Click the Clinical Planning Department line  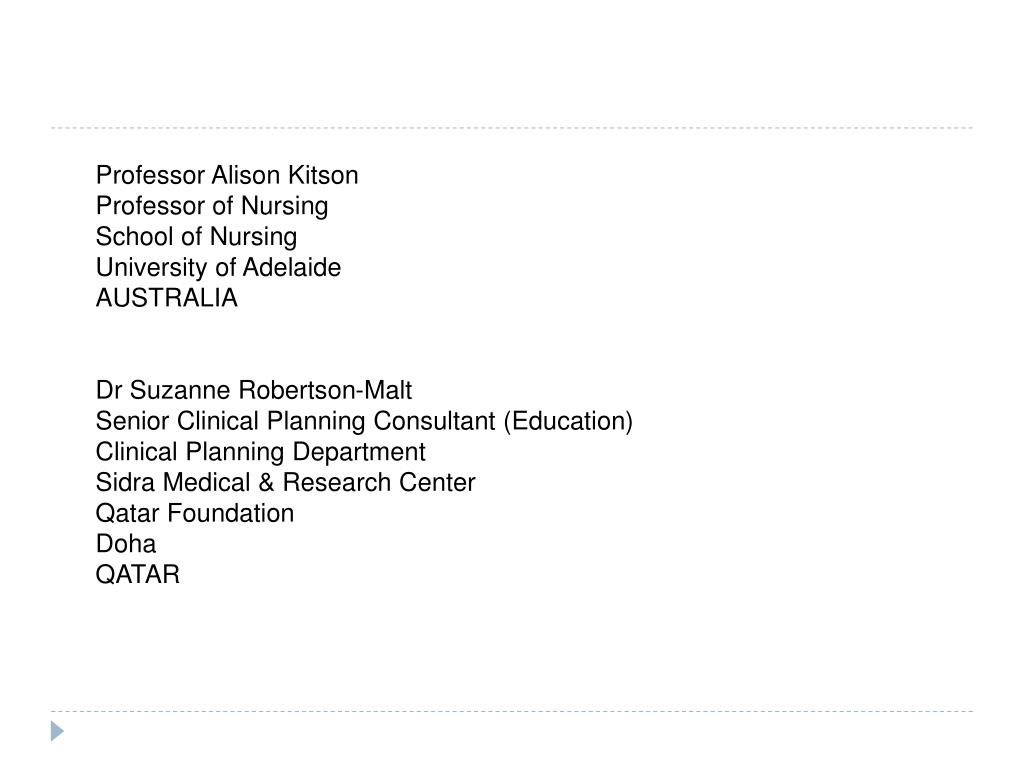coord(260,452)
